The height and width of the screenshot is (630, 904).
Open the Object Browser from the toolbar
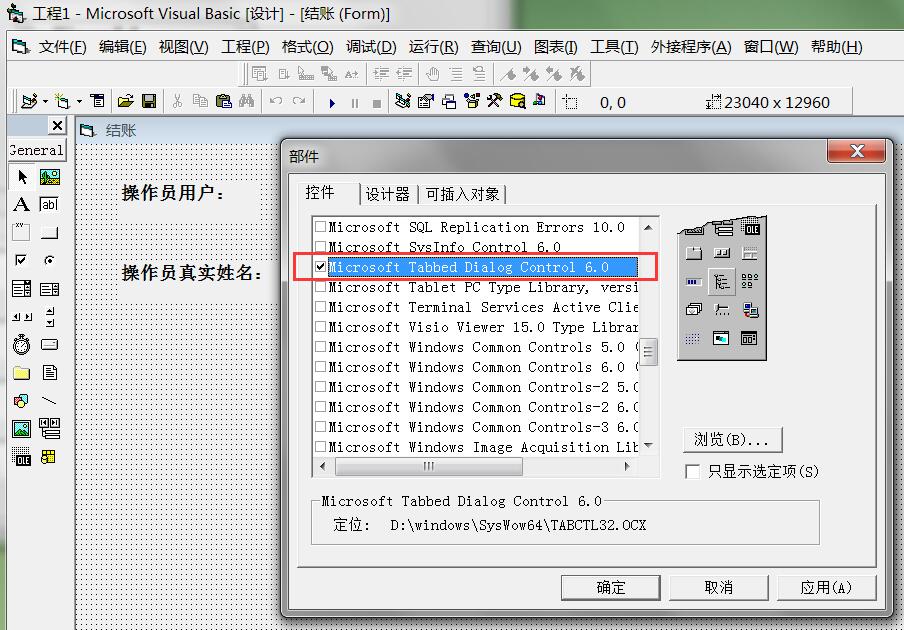click(x=472, y=101)
